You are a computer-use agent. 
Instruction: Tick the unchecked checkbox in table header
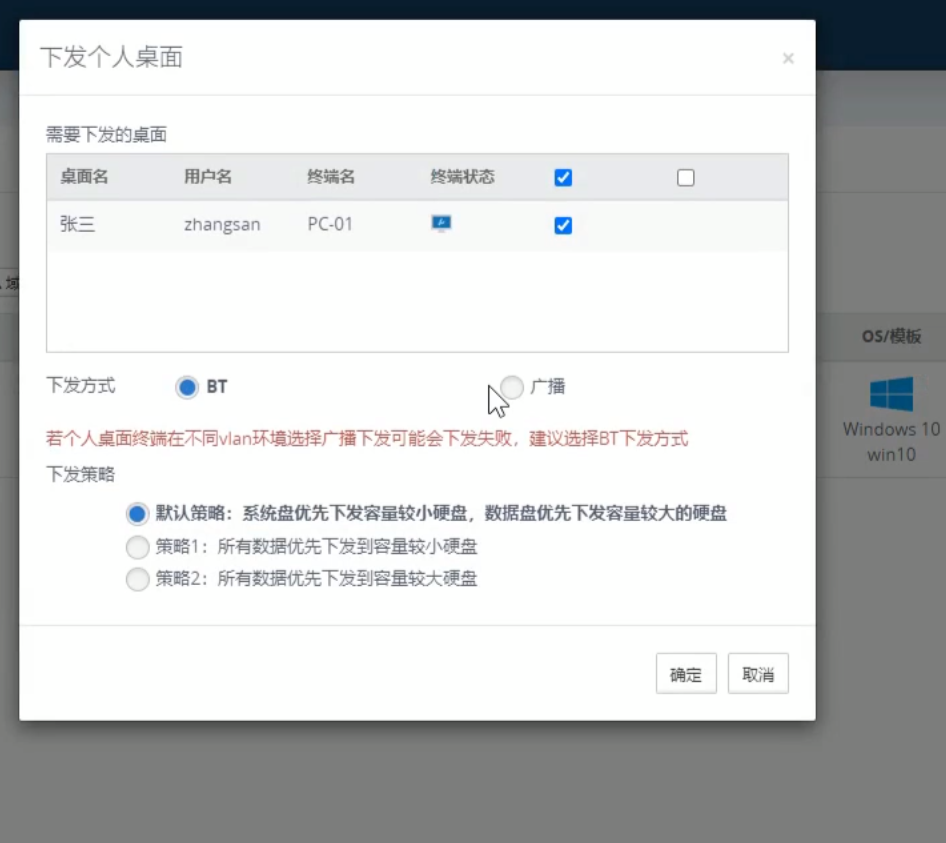click(x=685, y=178)
